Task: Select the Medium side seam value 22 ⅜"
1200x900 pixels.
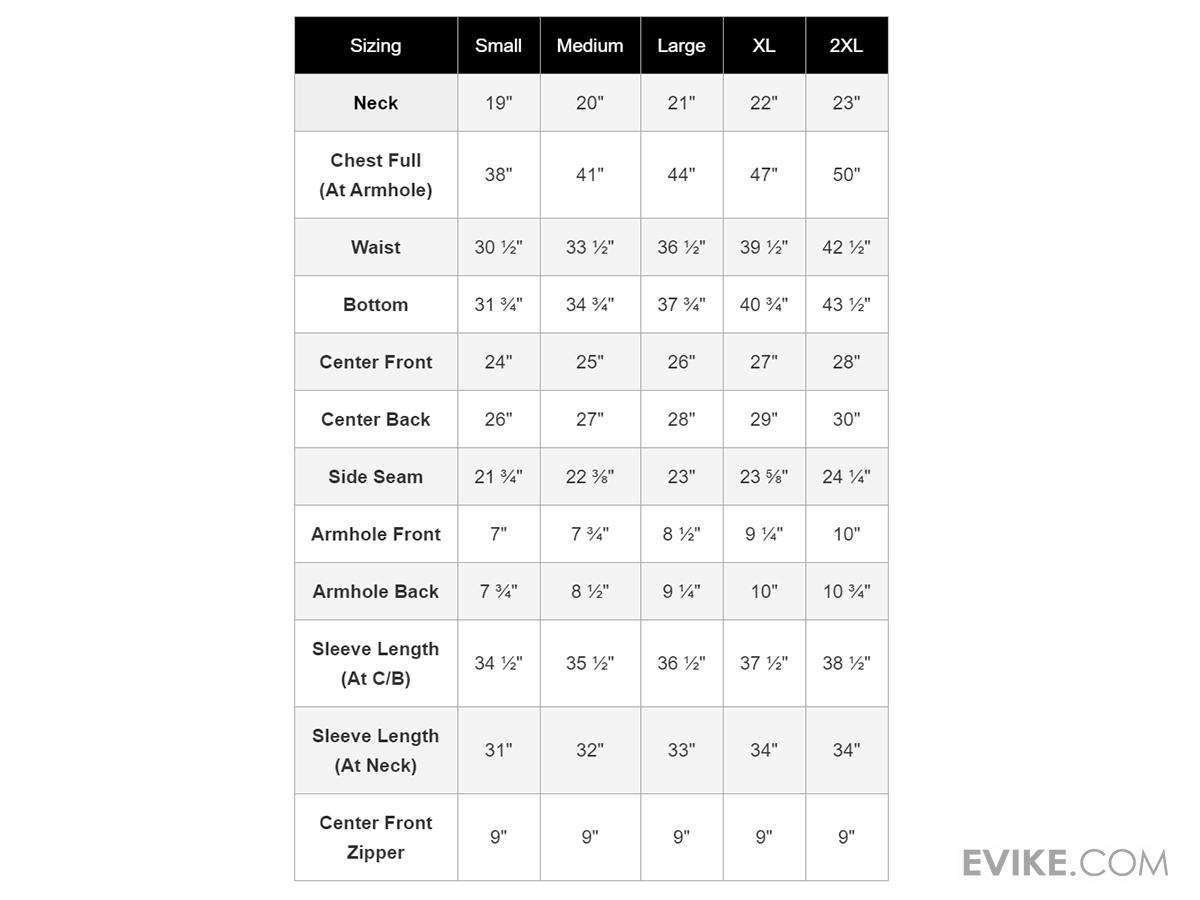Action: (x=590, y=477)
